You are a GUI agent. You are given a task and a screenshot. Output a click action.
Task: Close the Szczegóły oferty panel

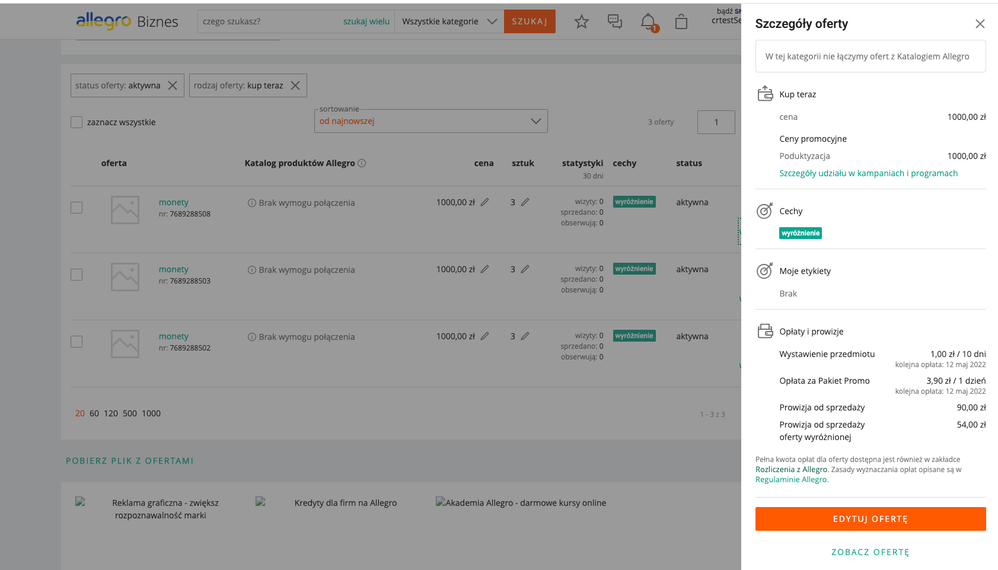(980, 24)
